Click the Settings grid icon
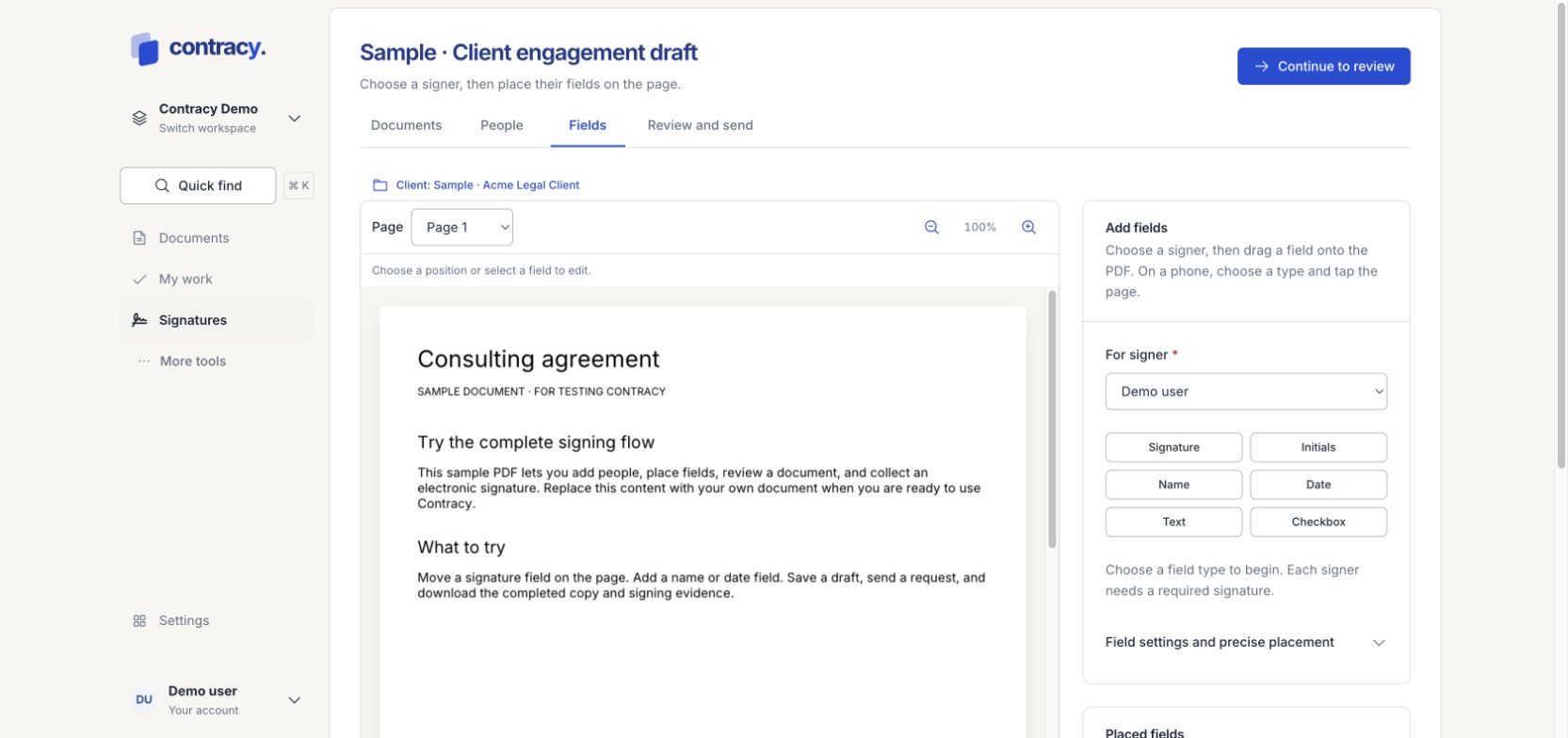This screenshot has height=738, width=1568. pyautogui.click(x=139, y=621)
